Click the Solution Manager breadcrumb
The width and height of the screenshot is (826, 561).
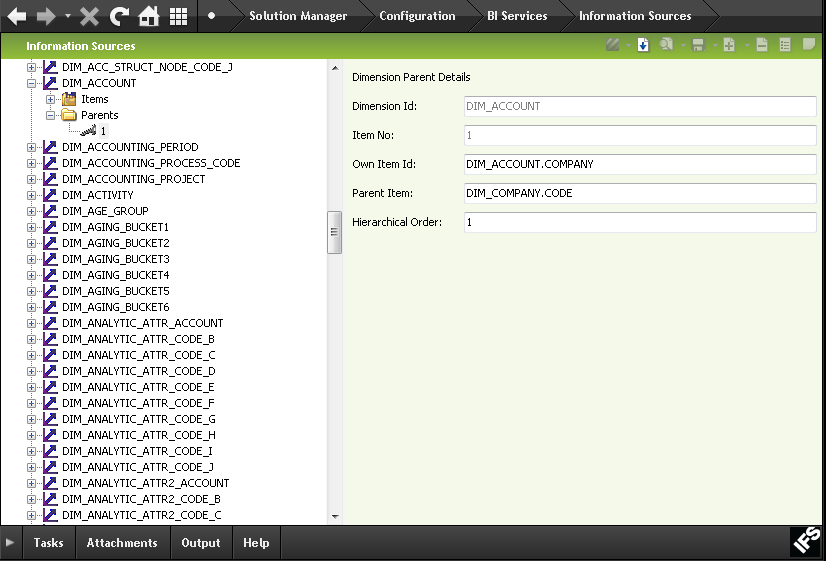click(298, 16)
